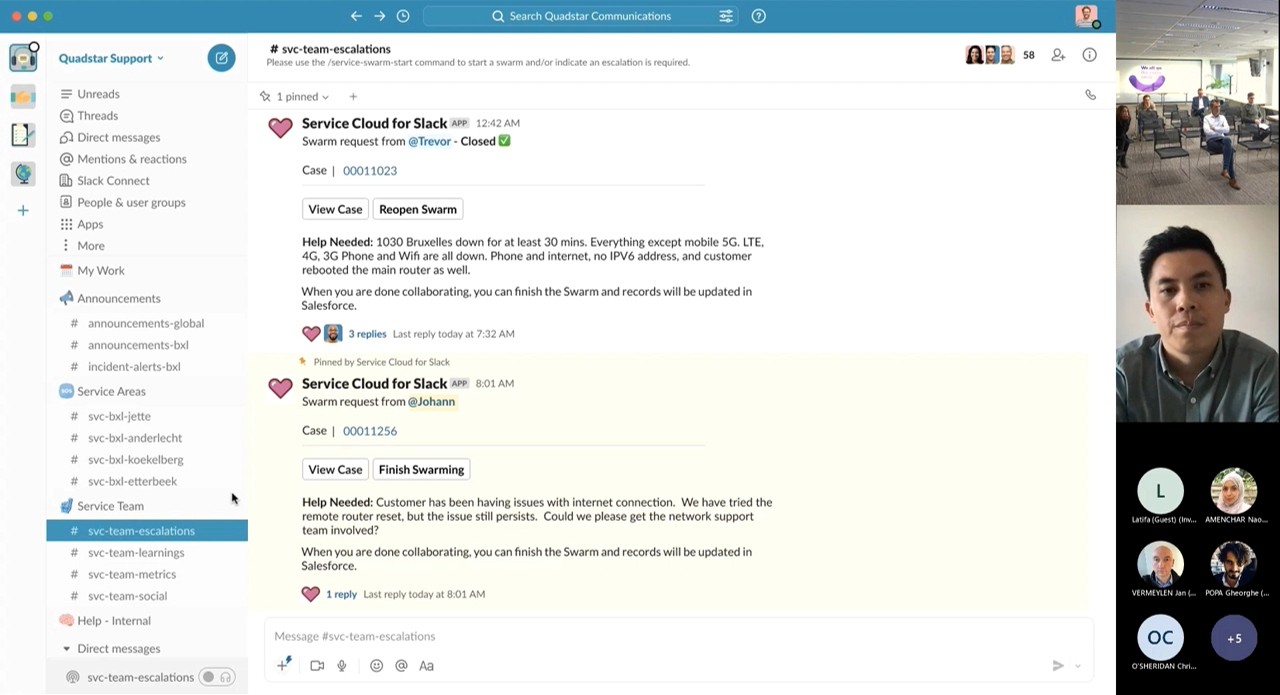Open Apps in sidebar
This screenshot has width=1280, height=695.
click(x=90, y=224)
